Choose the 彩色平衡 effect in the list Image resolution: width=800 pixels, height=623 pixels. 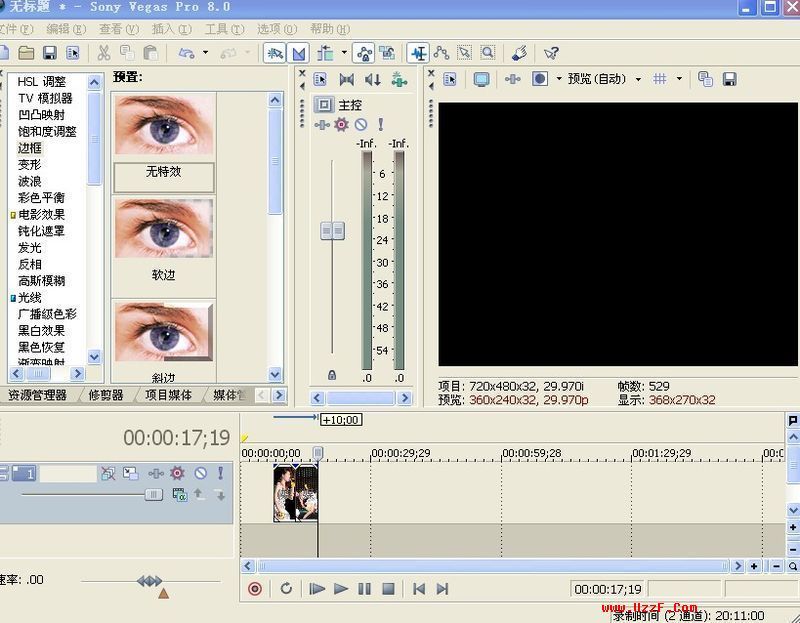pos(42,197)
